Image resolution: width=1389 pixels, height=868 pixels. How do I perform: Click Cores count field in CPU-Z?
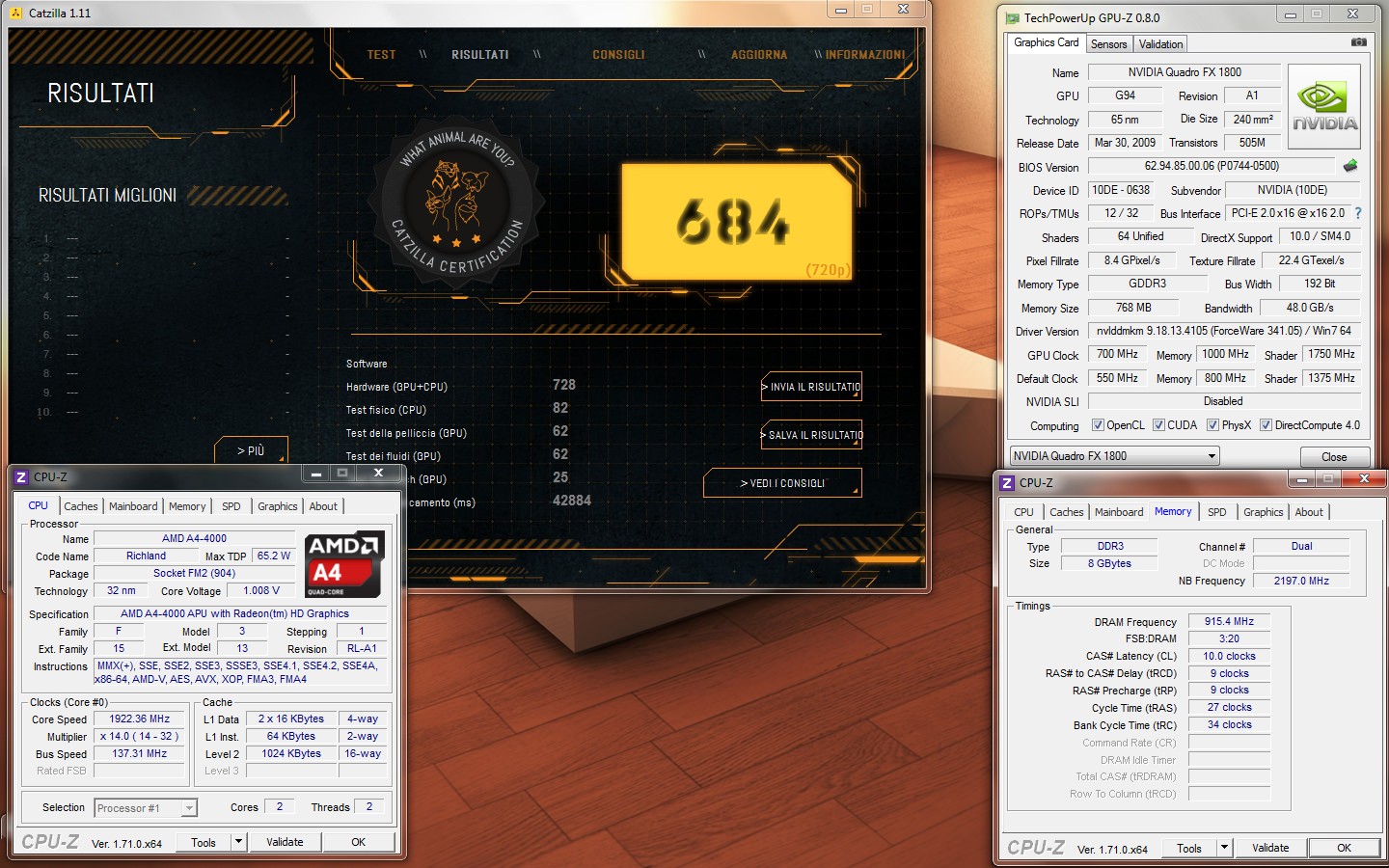[280, 806]
